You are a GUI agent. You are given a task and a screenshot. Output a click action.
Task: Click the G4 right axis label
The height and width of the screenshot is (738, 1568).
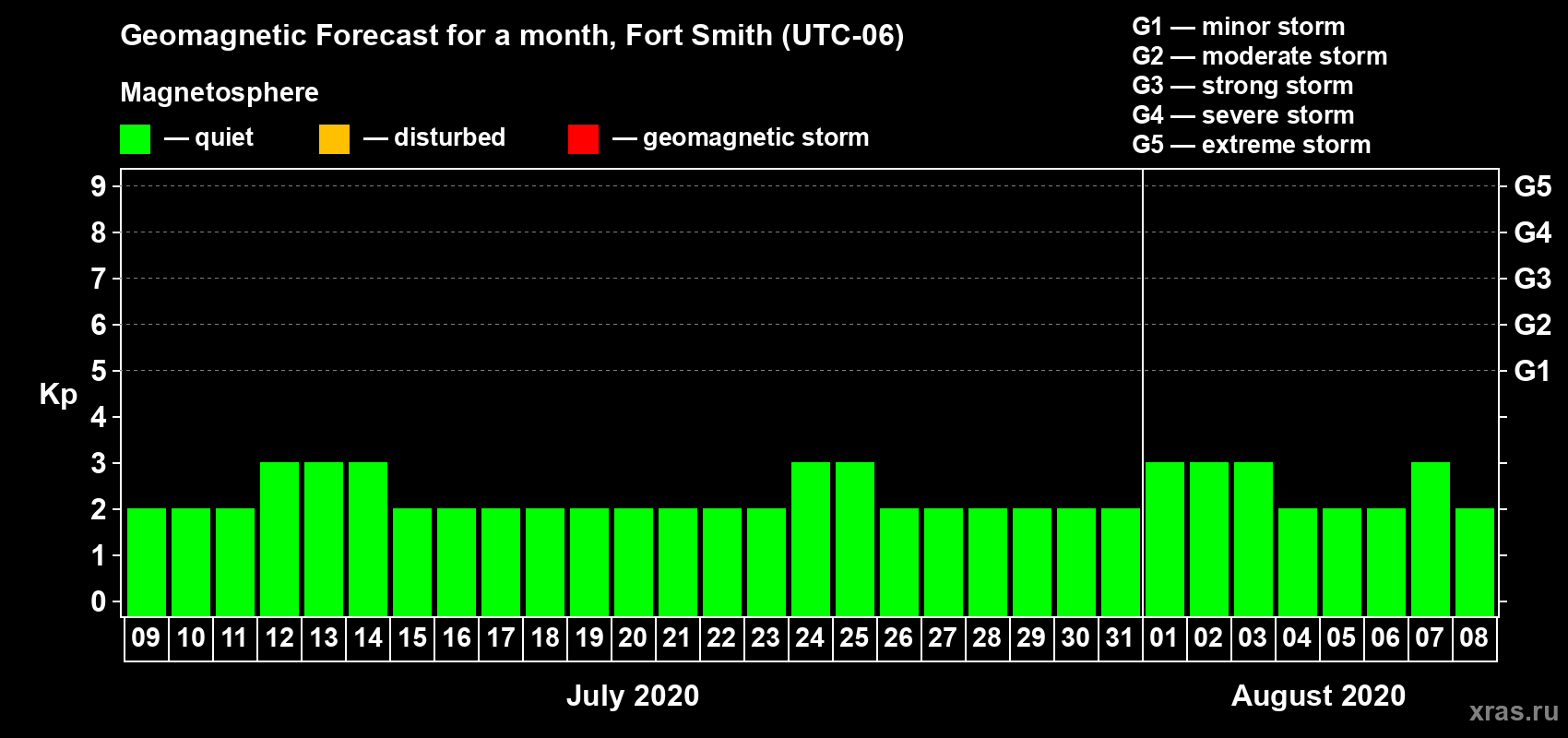(x=1533, y=232)
